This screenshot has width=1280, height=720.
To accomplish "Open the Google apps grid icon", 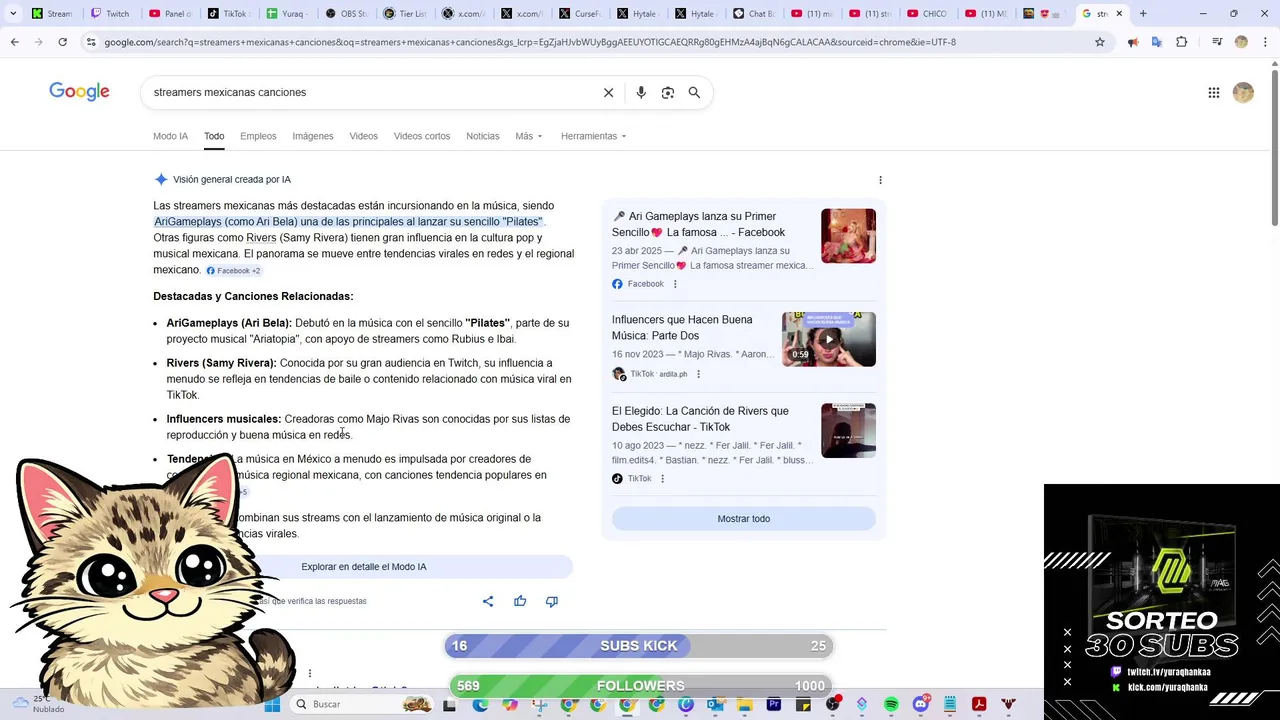I will 1214,92.
